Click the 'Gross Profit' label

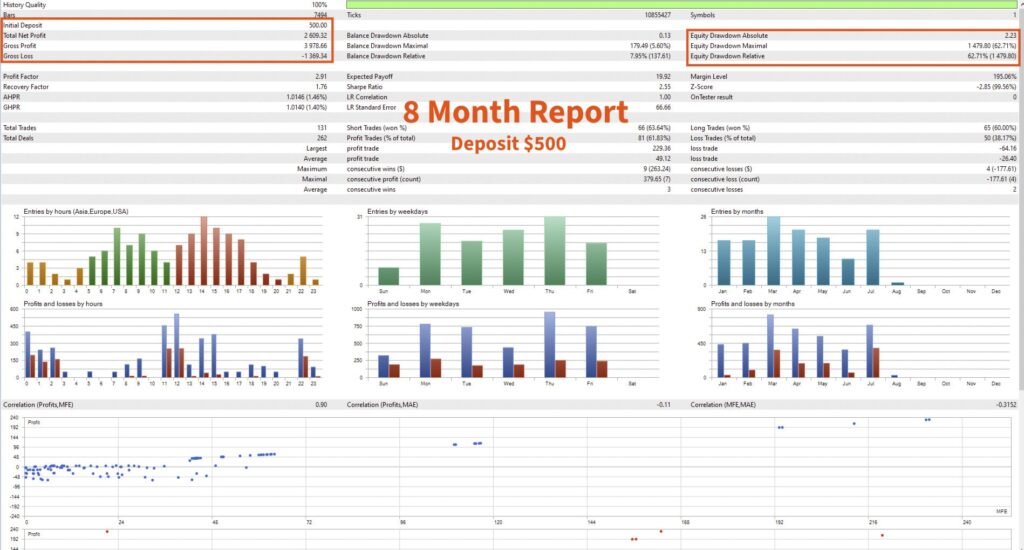point(20,46)
